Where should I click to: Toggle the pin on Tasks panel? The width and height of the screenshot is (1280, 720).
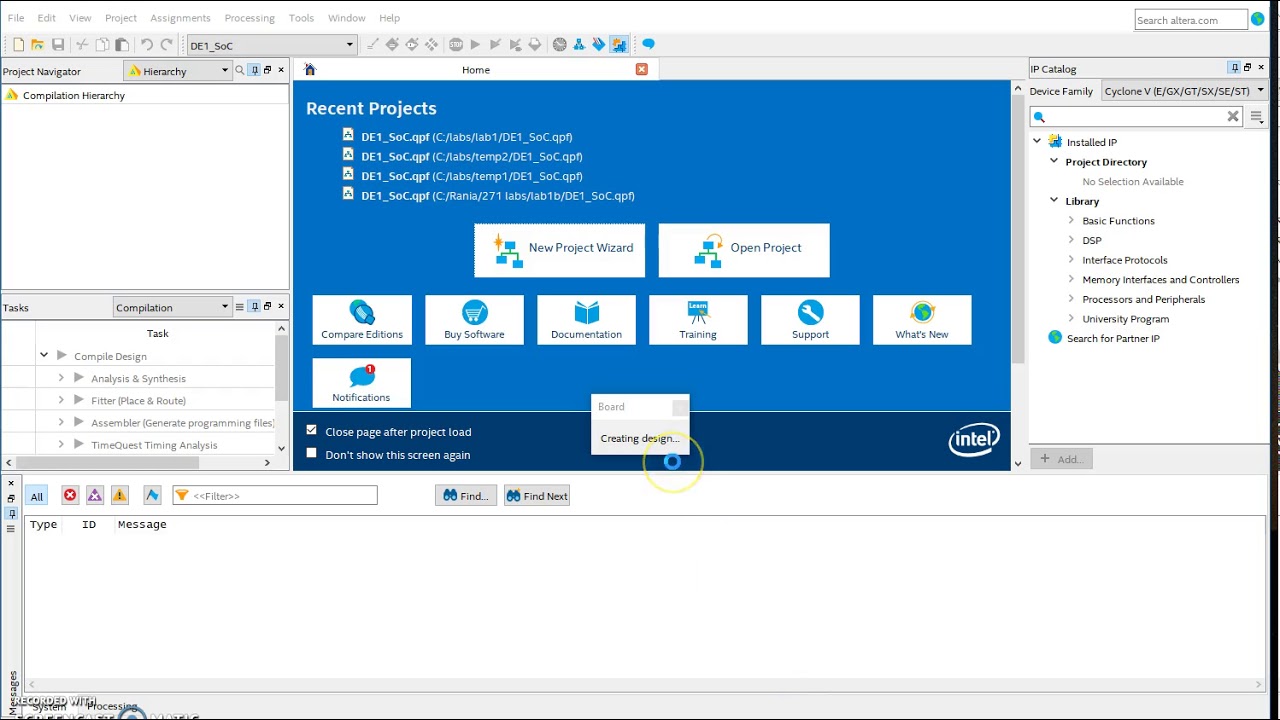click(x=255, y=306)
